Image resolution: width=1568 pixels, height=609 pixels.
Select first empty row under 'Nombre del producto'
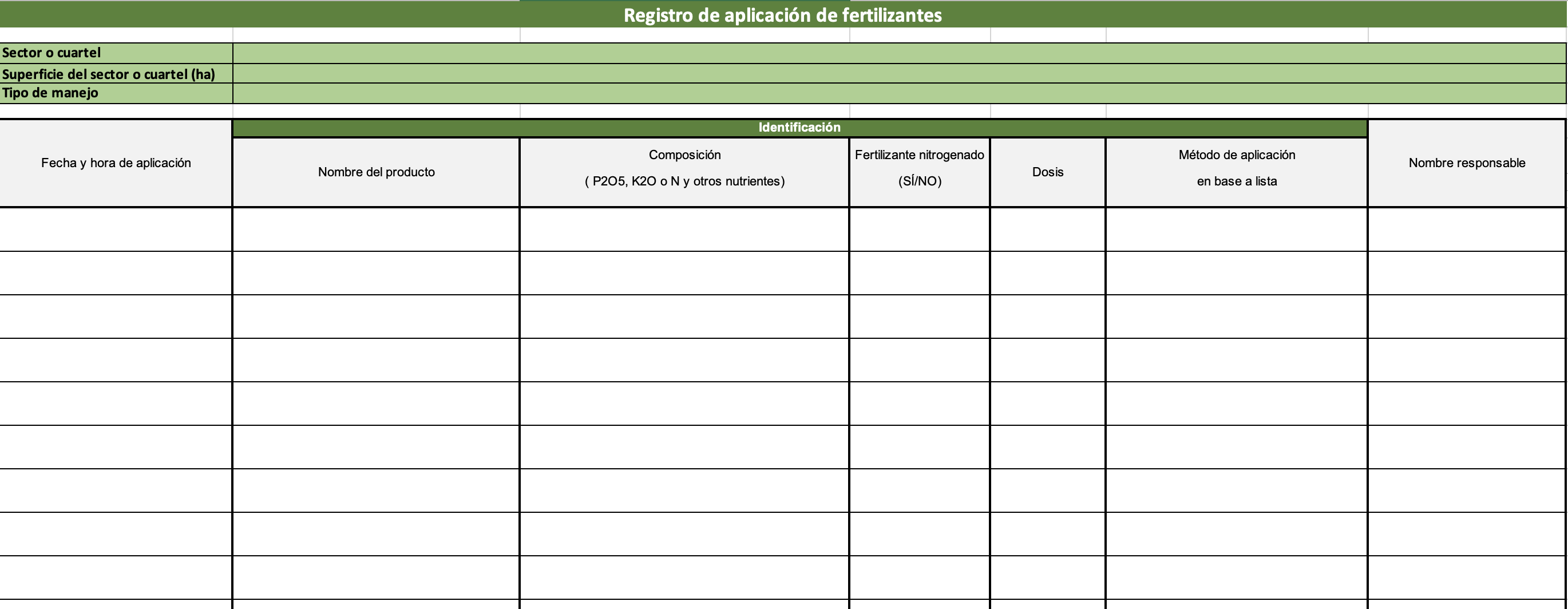(x=376, y=230)
